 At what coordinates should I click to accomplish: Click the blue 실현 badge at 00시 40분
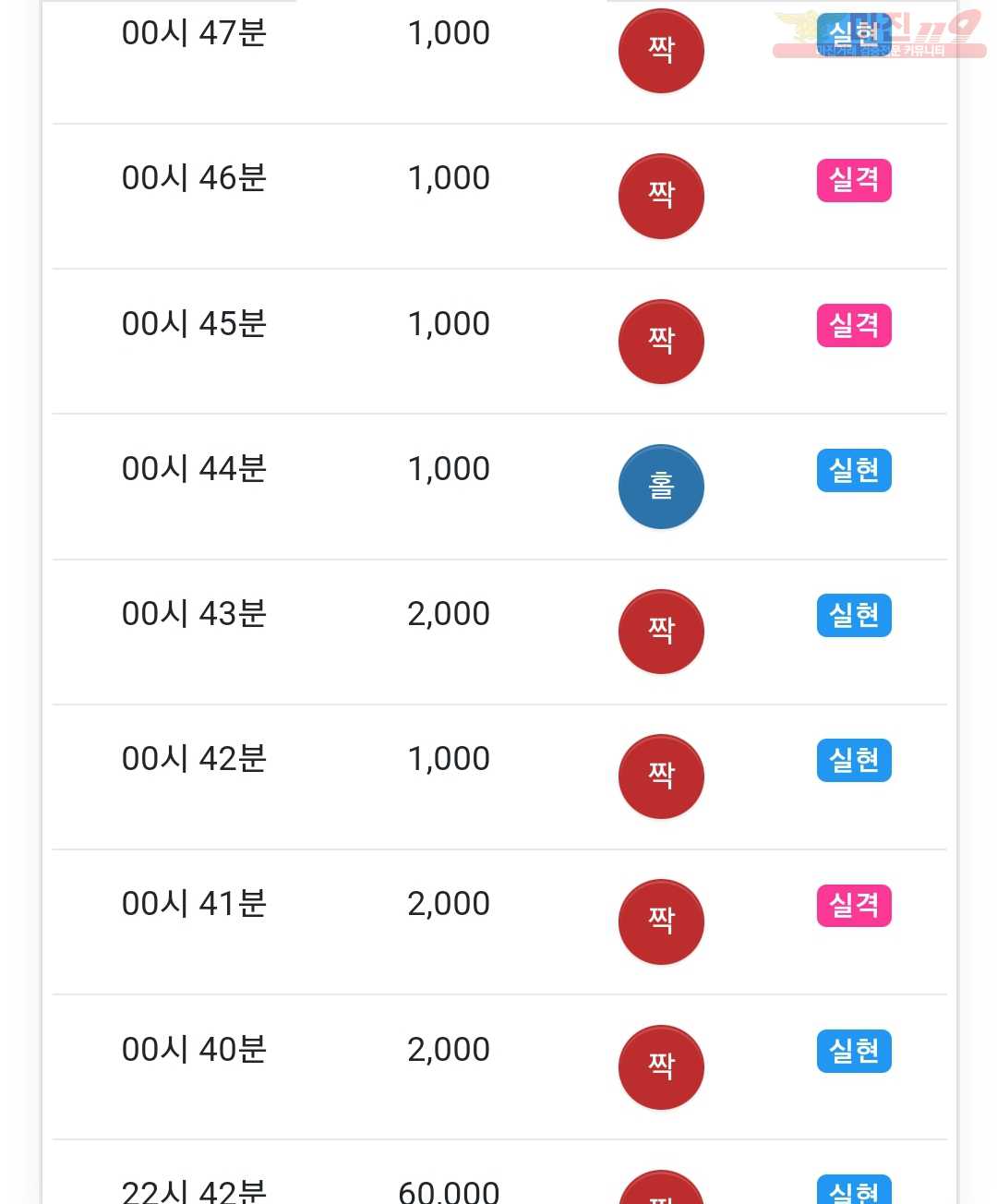[x=854, y=1051]
